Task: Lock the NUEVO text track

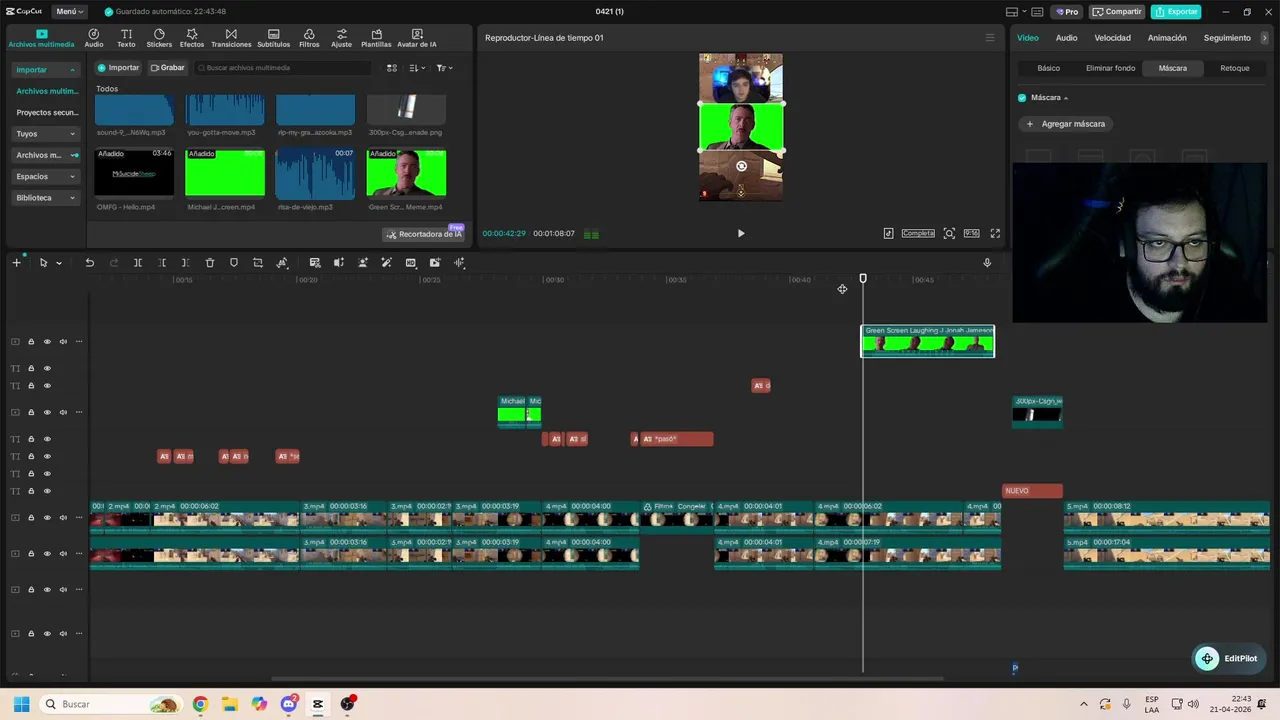Action: tap(31, 491)
